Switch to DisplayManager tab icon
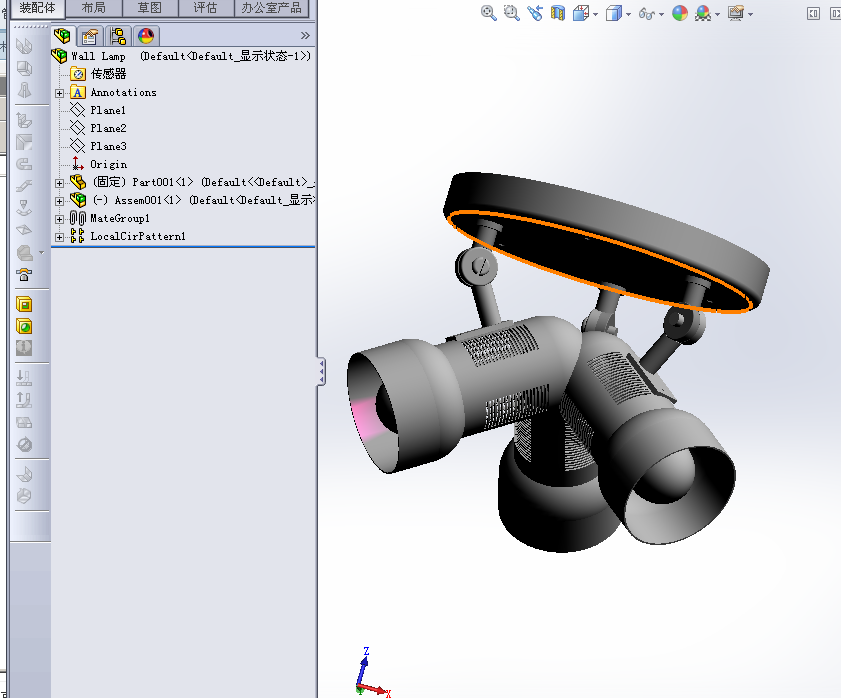This screenshot has width=841, height=698. tap(145, 36)
